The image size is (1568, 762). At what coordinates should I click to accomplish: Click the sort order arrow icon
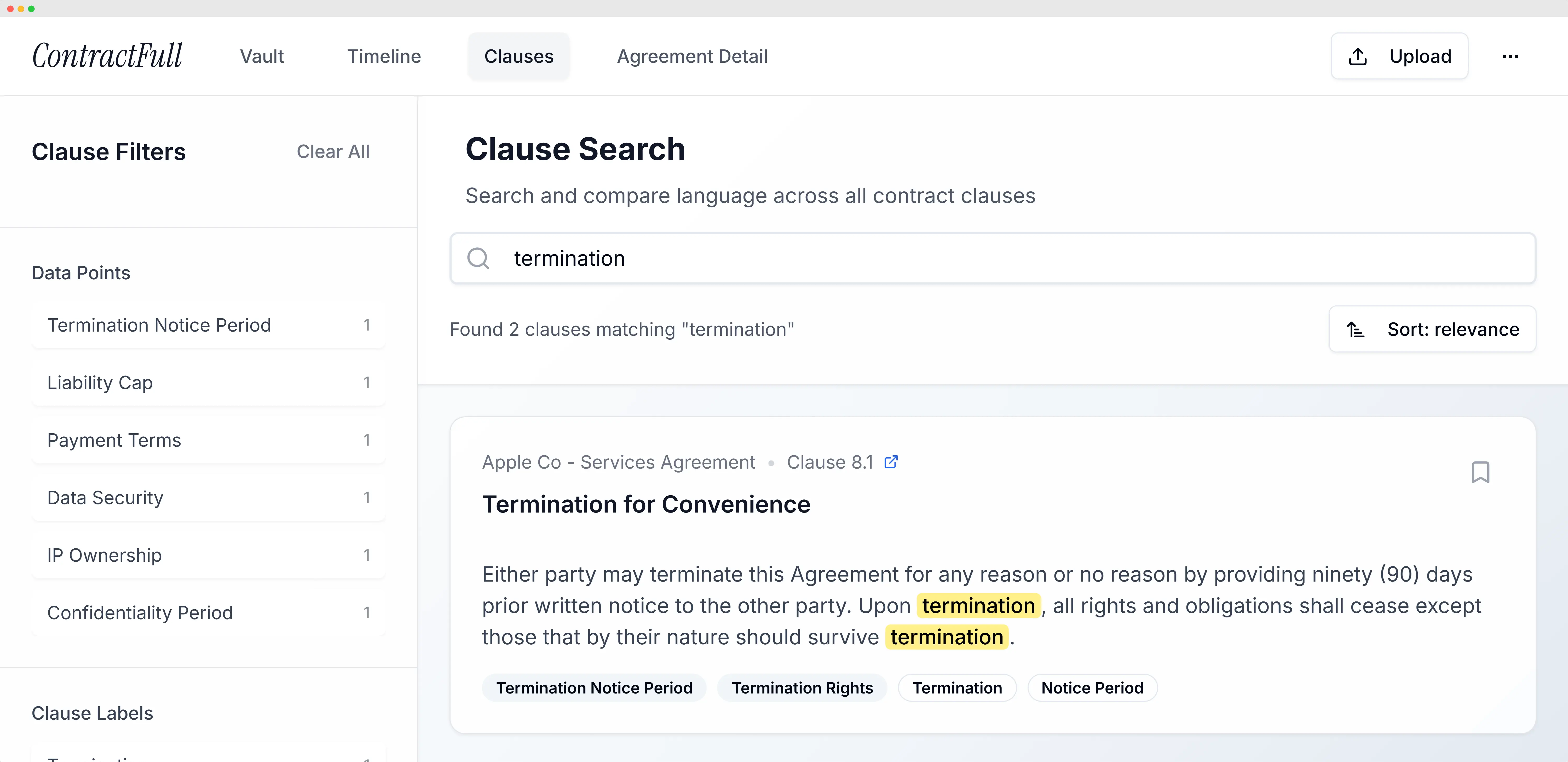point(1356,329)
